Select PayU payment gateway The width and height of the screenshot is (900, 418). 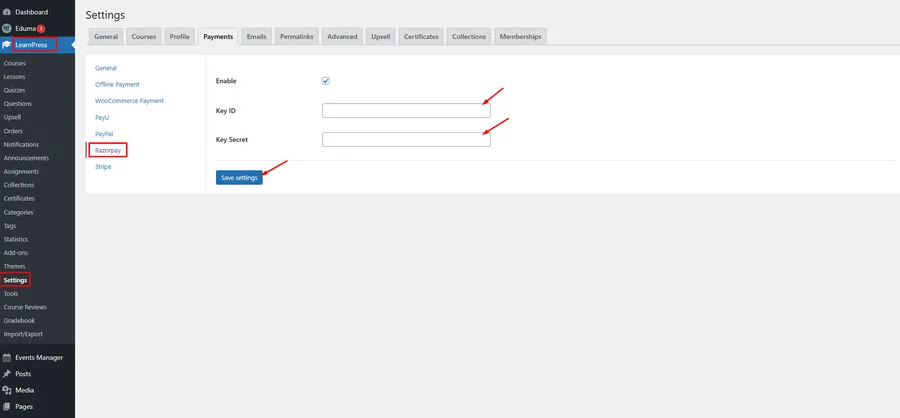click(102, 117)
